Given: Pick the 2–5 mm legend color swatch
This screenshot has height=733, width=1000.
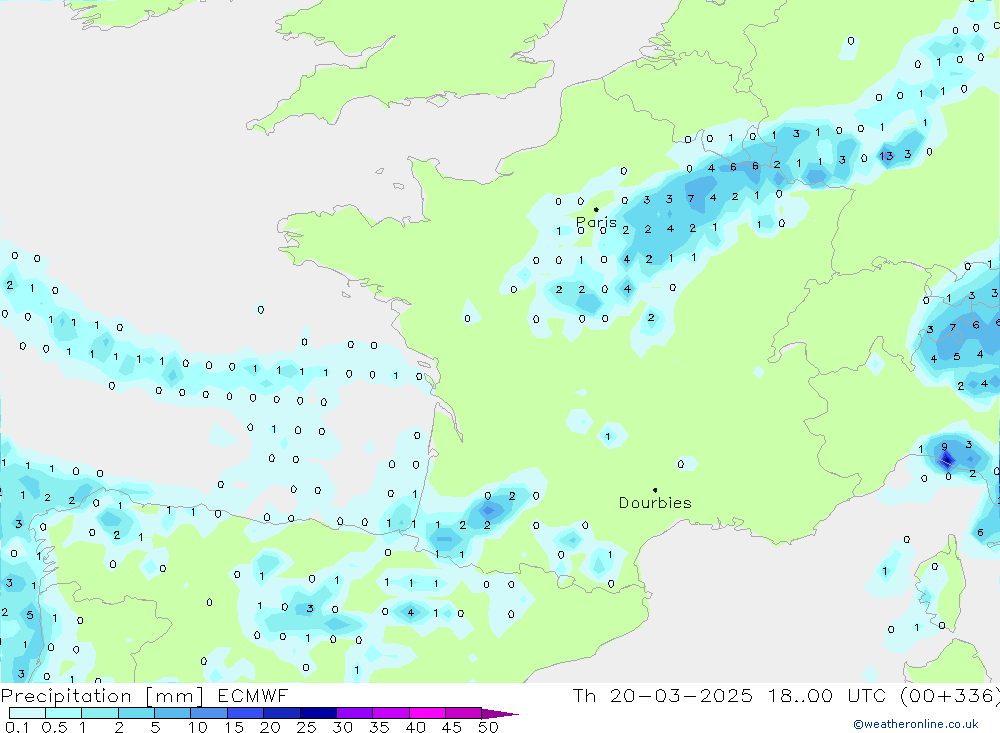Looking at the screenshot, I should (x=136, y=713).
